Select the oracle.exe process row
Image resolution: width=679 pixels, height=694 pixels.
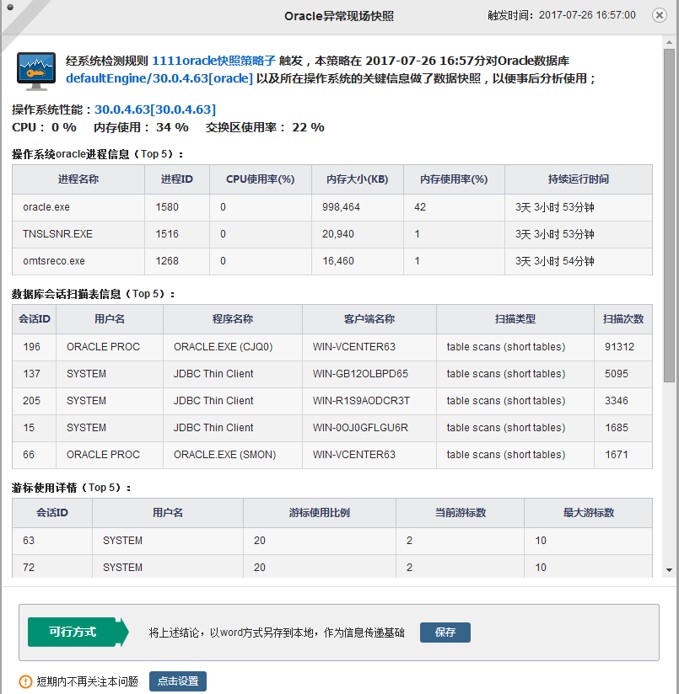pos(331,207)
